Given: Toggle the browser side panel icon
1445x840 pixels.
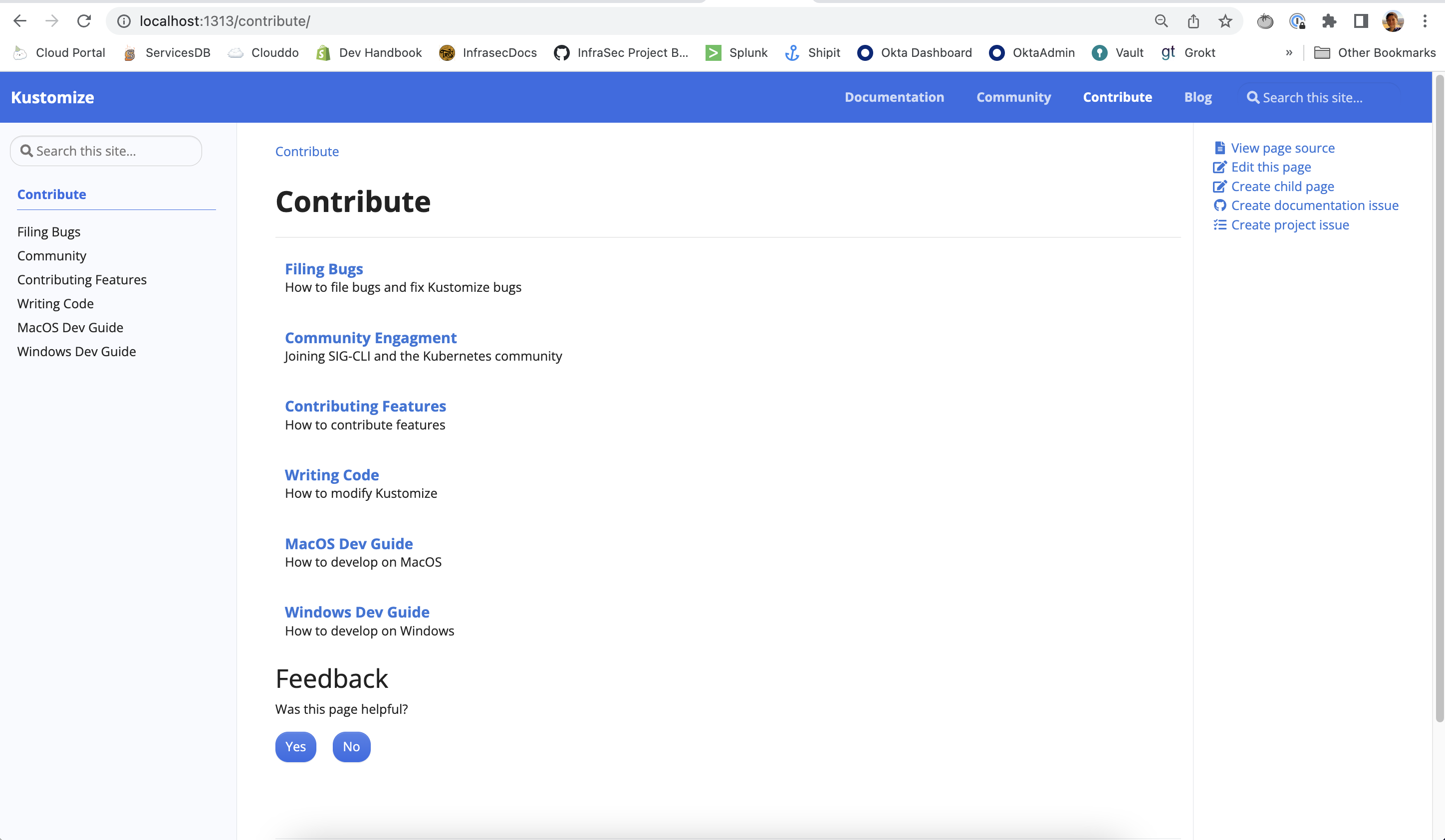Looking at the screenshot, I should coord(1361,21).
